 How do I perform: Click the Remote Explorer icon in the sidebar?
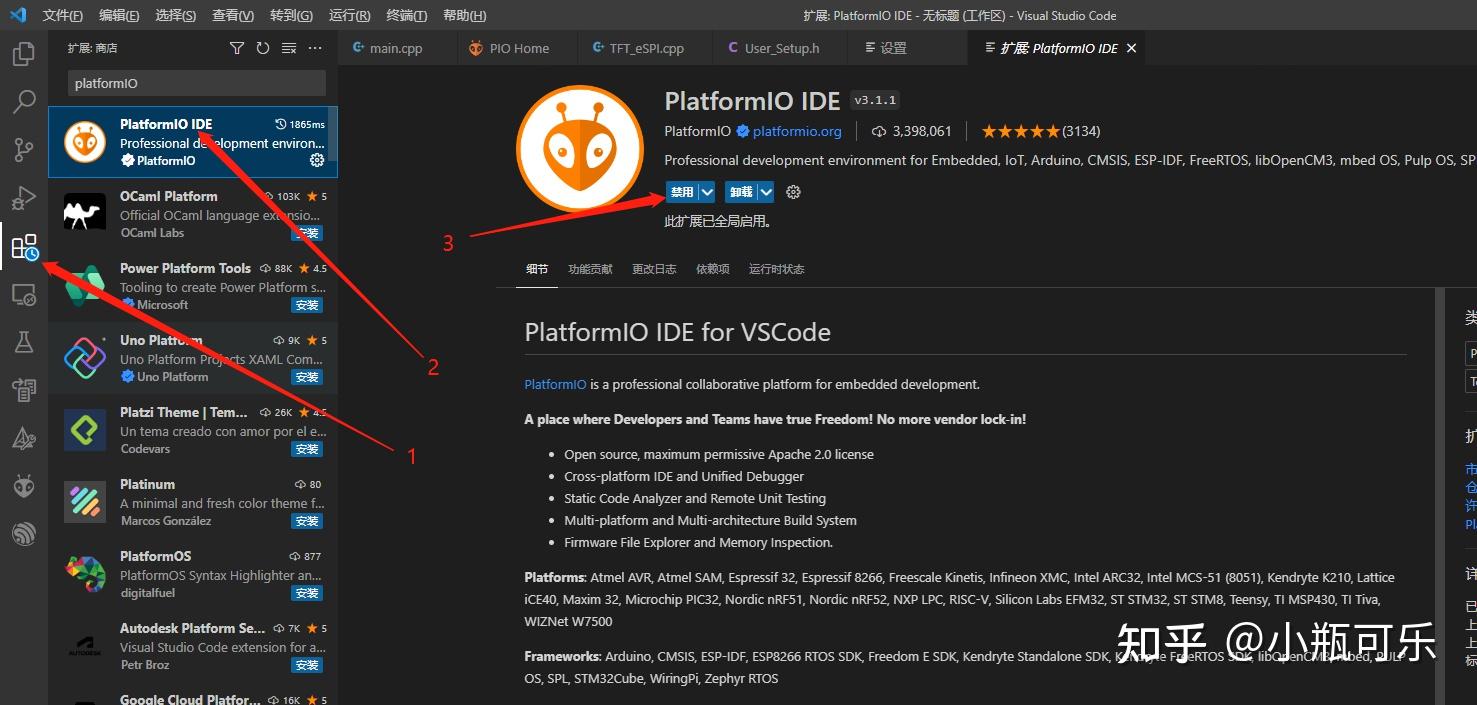(24, 294)
